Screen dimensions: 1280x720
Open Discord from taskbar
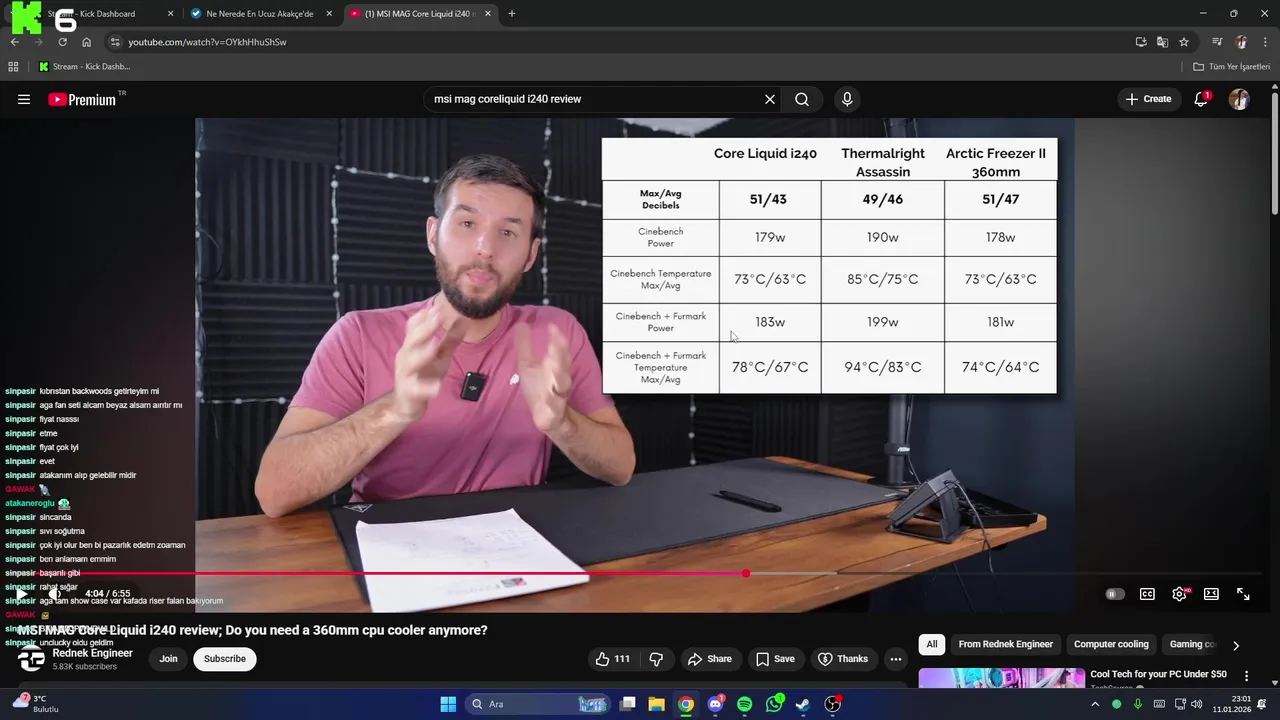point(715,704)
